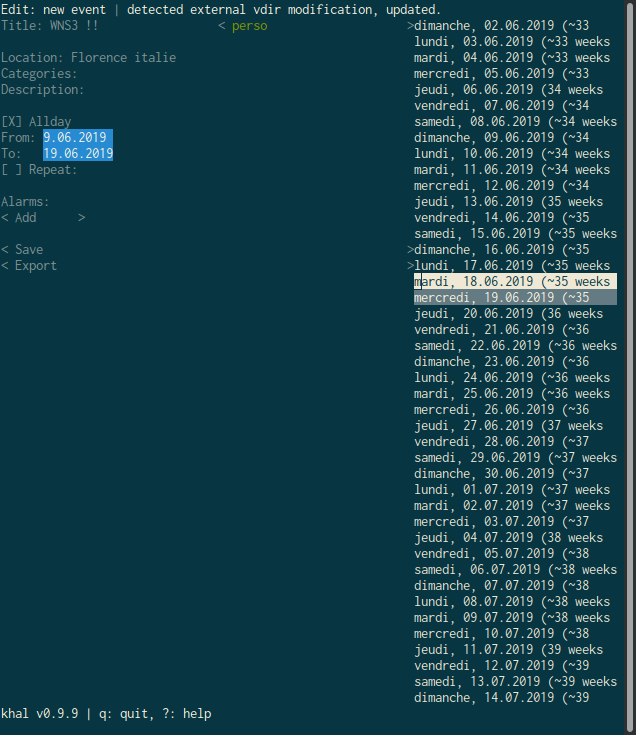Select jeudi, 27.06.2019 row
636x735 pixels.
[515, 426]
